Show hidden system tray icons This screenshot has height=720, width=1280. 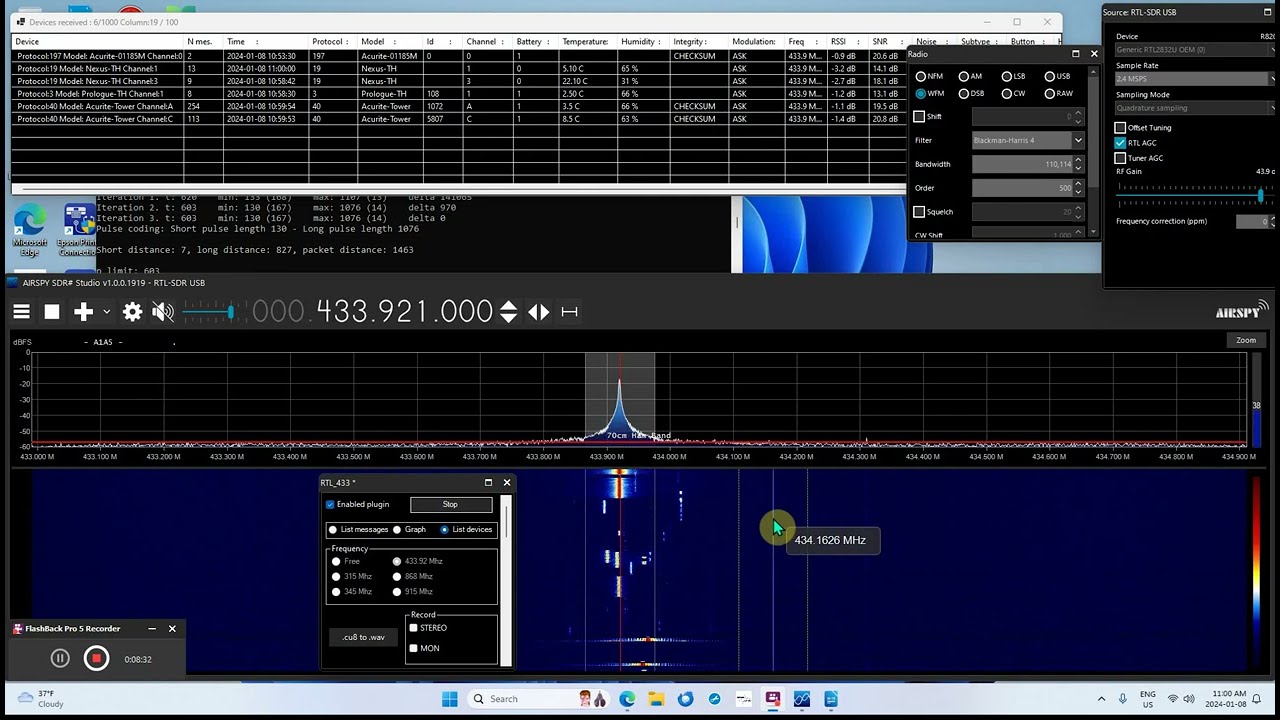pyautogui.click(x=1102, y=699)
